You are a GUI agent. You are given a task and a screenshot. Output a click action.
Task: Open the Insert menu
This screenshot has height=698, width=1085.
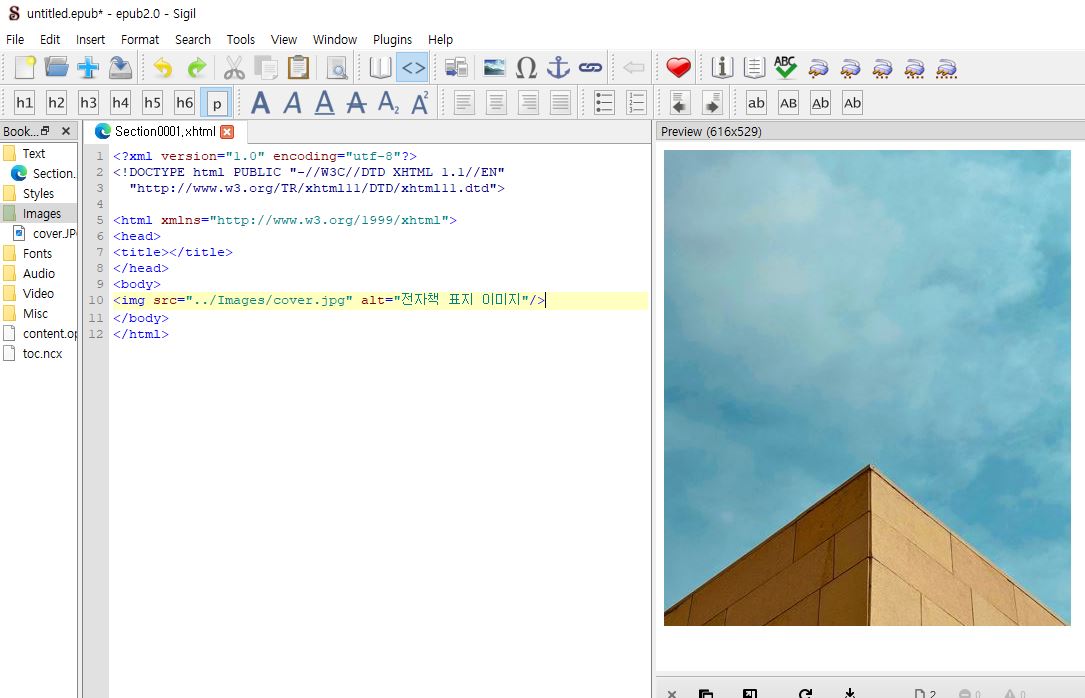(91, 39)
